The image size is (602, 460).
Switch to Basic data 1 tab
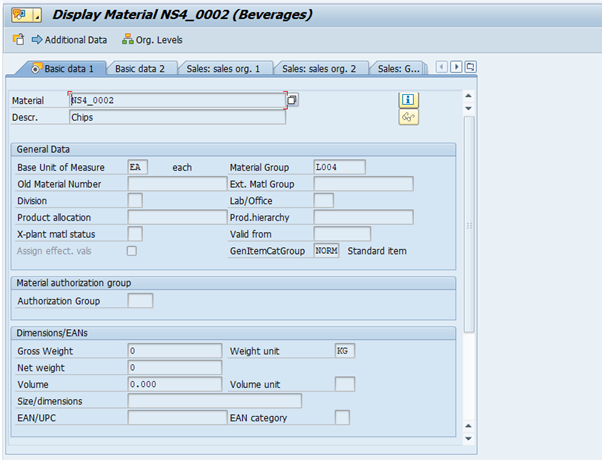63,69
